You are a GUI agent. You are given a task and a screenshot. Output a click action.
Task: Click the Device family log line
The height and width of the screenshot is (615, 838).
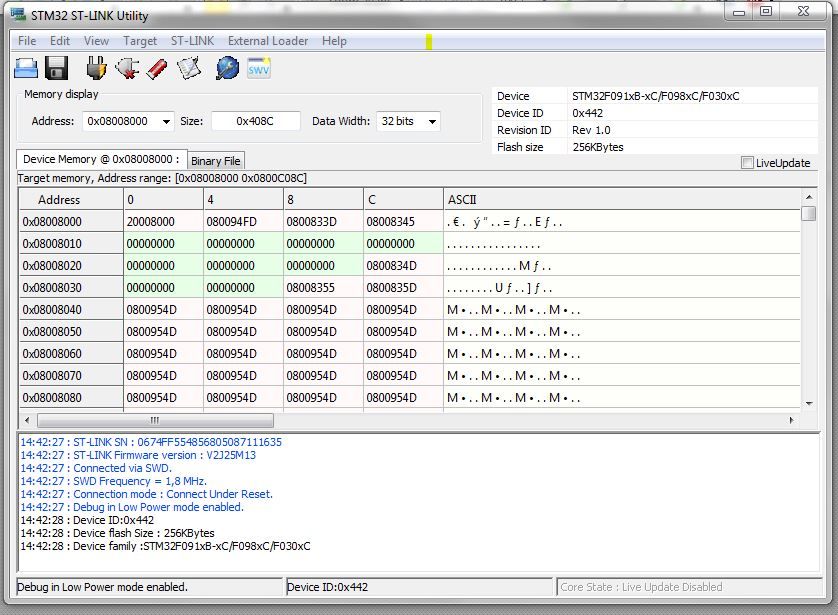pyautogui.click(x=165, y=546)
